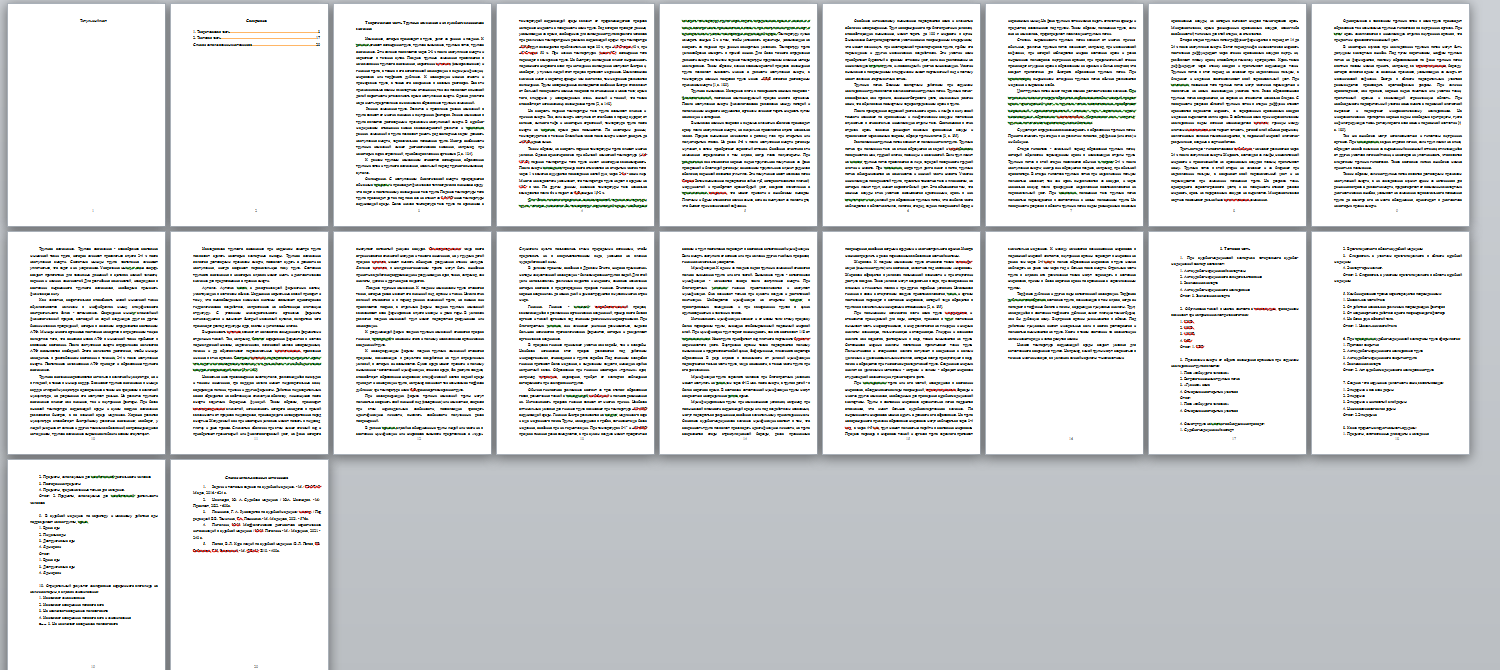Follow the '1. Теоретическая часть' contents entry
The image size is (1500, 670).
256,32
